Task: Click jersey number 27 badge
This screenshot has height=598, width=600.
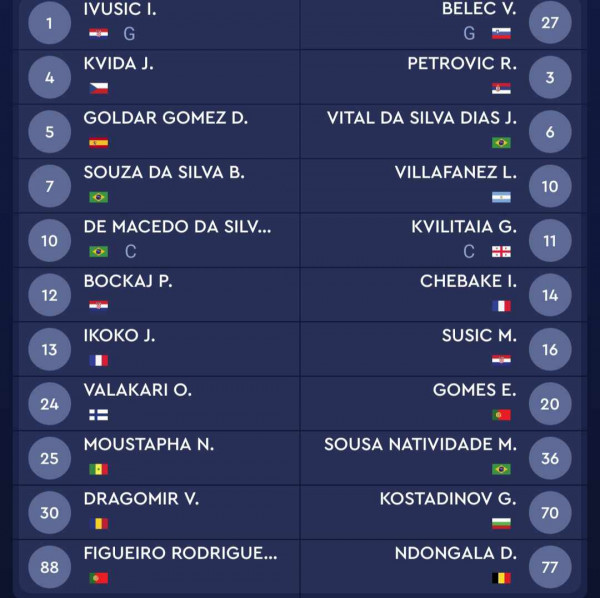Action: click(x=550, y=23)
